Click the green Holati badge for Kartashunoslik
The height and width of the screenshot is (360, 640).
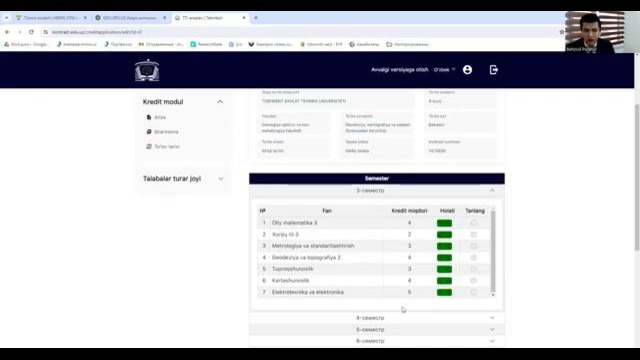coord(444,281)
